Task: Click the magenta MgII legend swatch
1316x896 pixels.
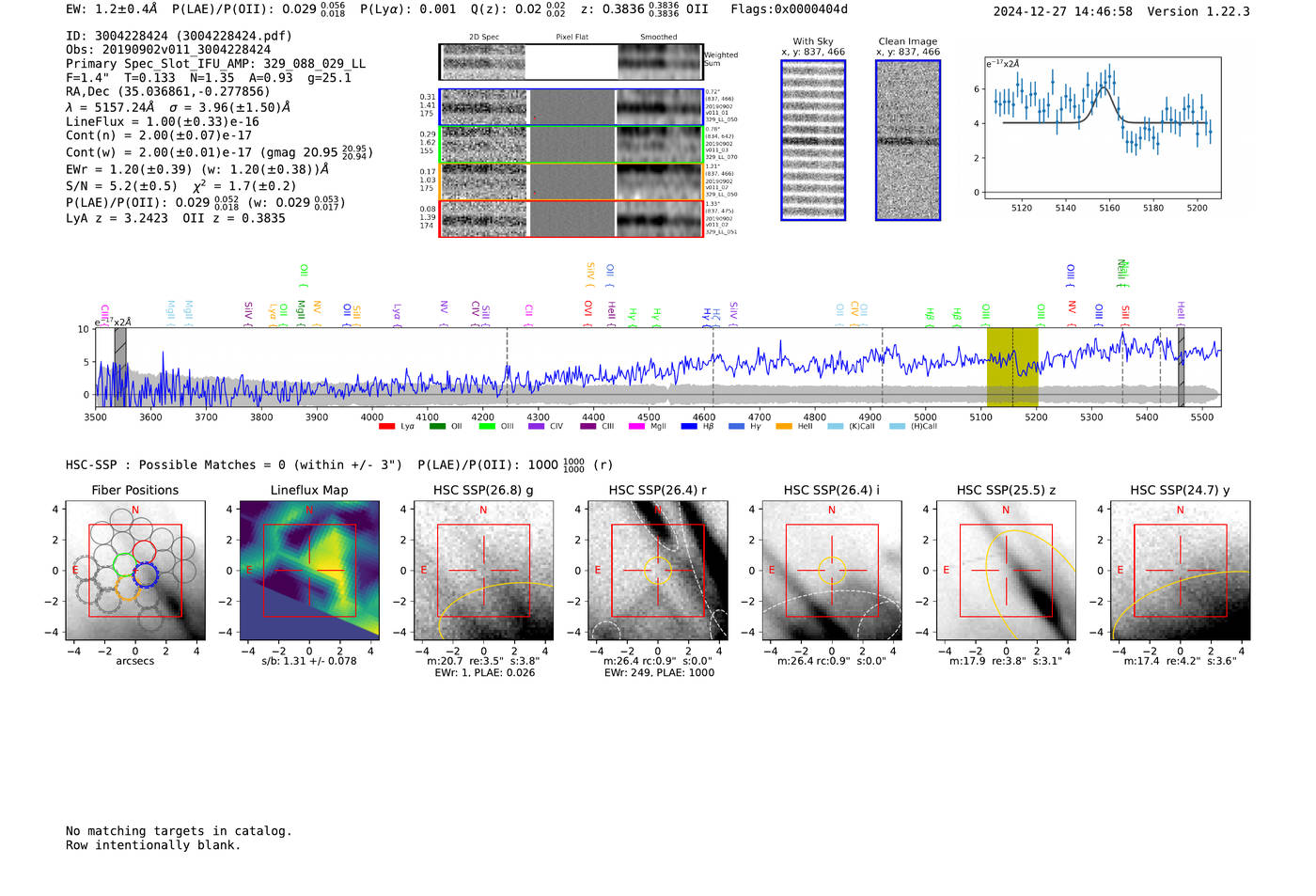Action: click(637, 427)
